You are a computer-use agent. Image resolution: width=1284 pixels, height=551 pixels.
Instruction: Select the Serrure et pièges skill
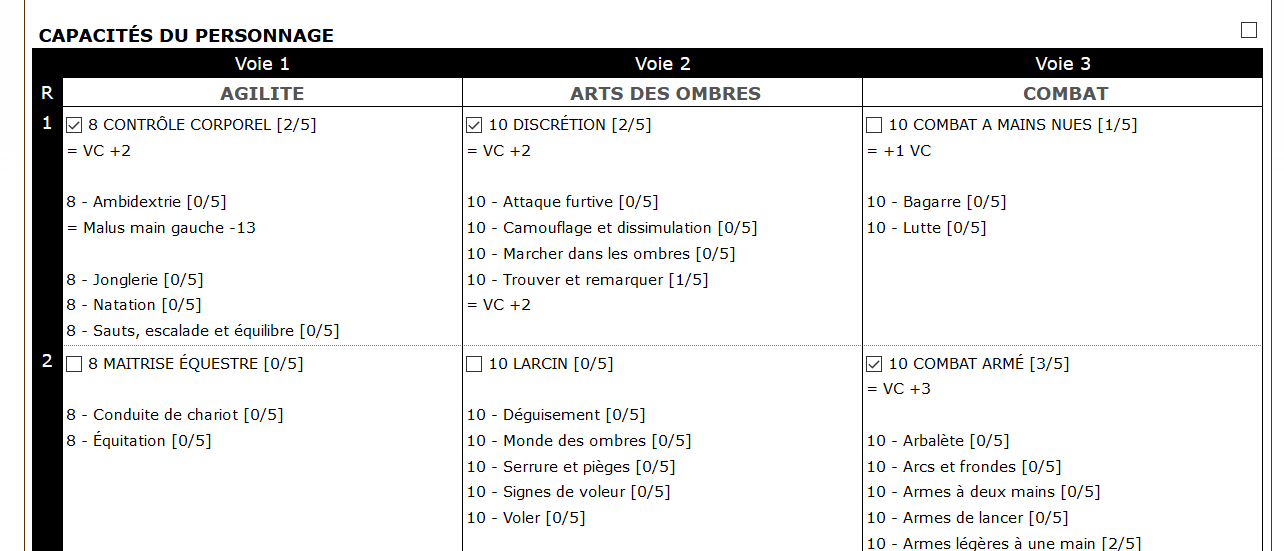570,467
